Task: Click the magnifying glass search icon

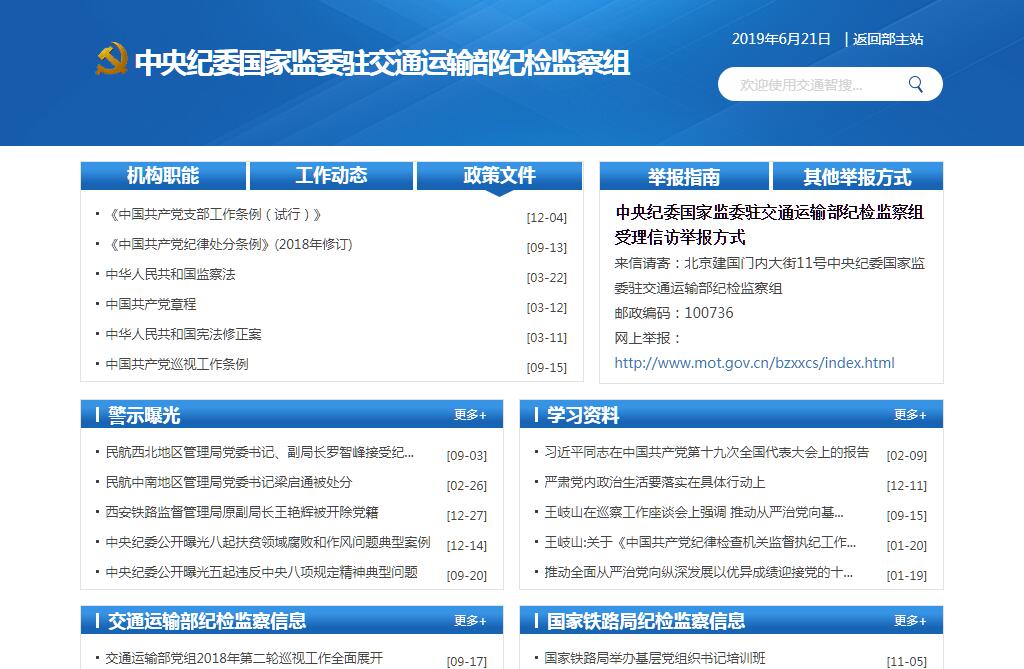Action: pos(915,85)
